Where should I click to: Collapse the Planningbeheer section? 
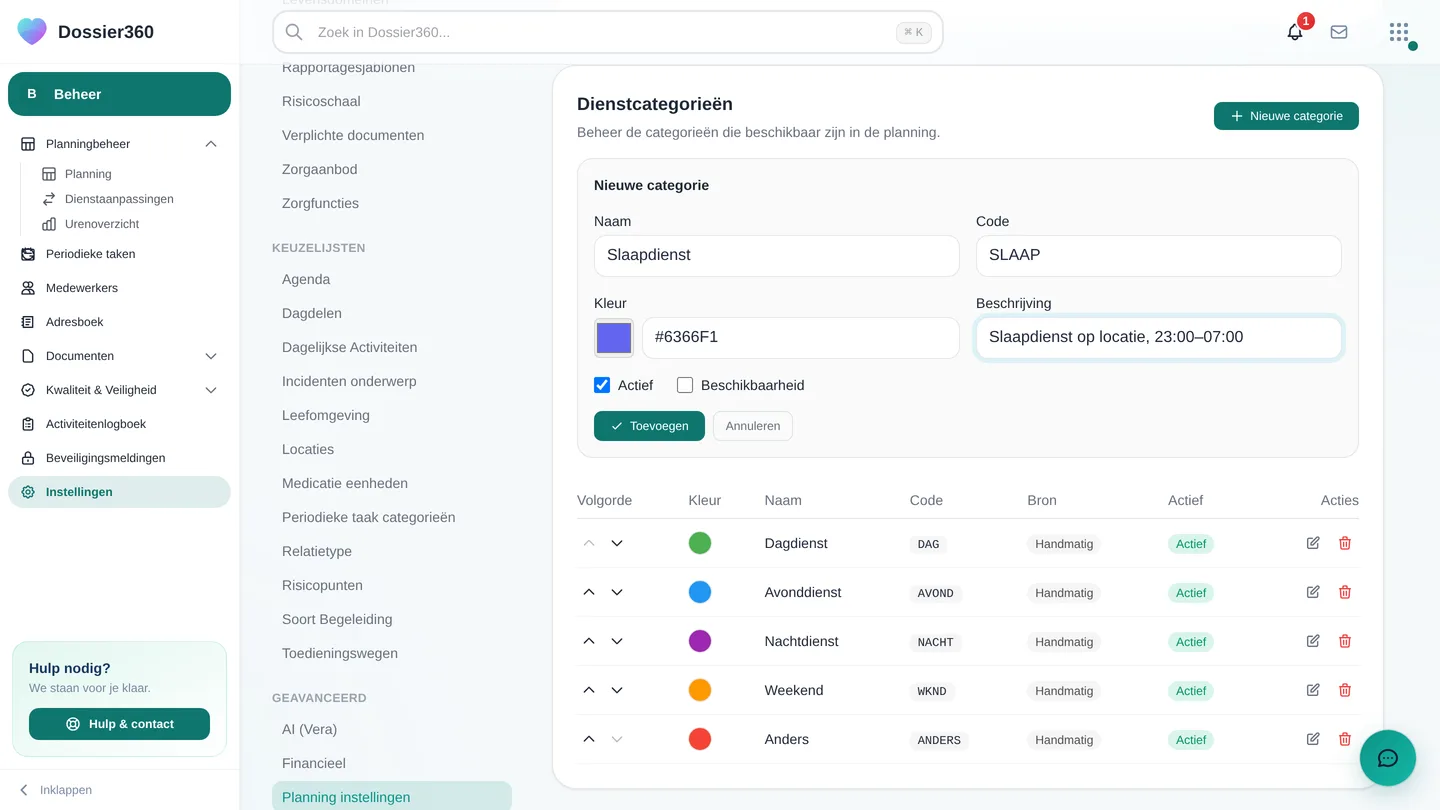point(211,144)
